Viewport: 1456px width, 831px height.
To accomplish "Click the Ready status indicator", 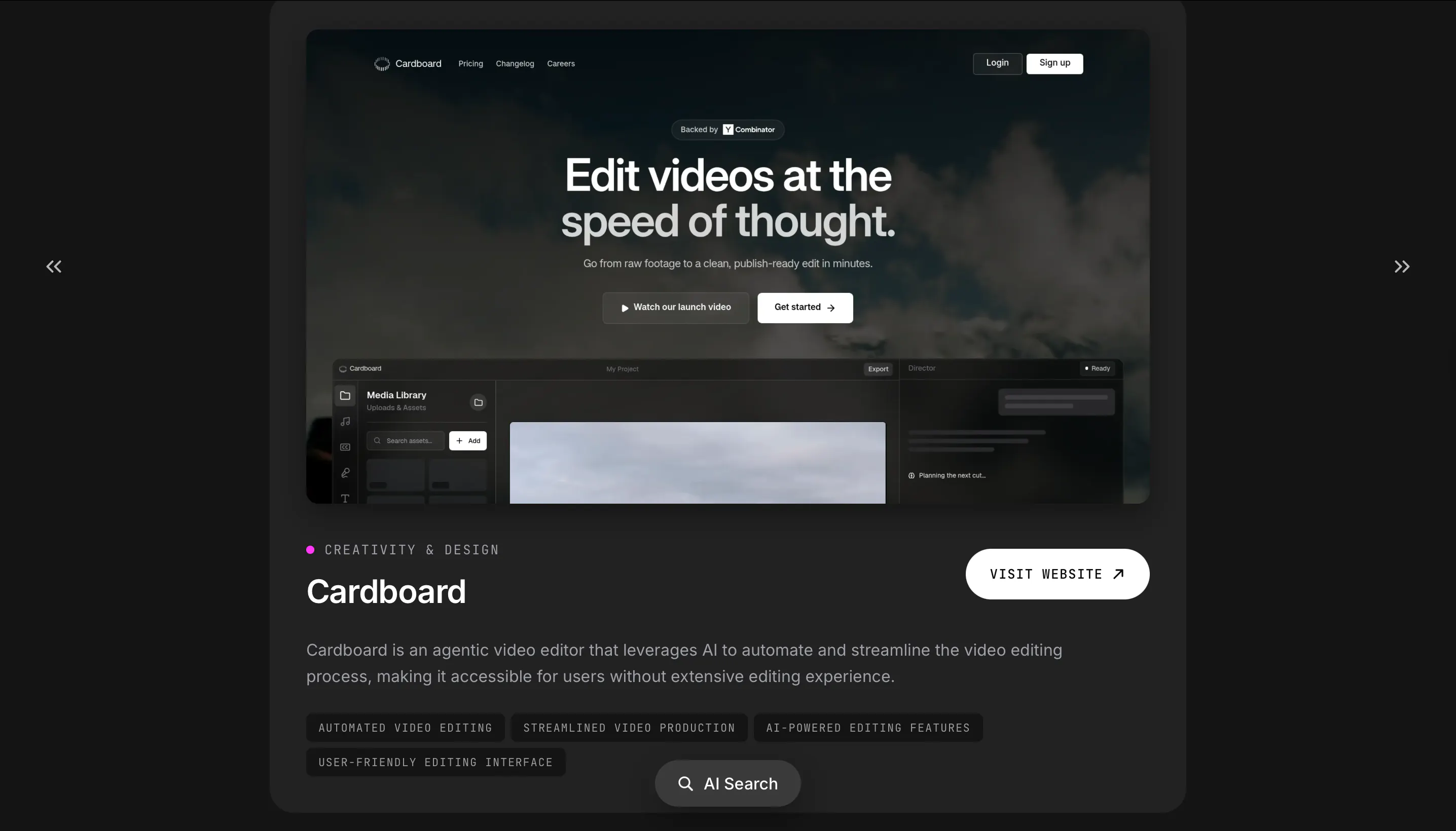I will (x=1097, y=369).
